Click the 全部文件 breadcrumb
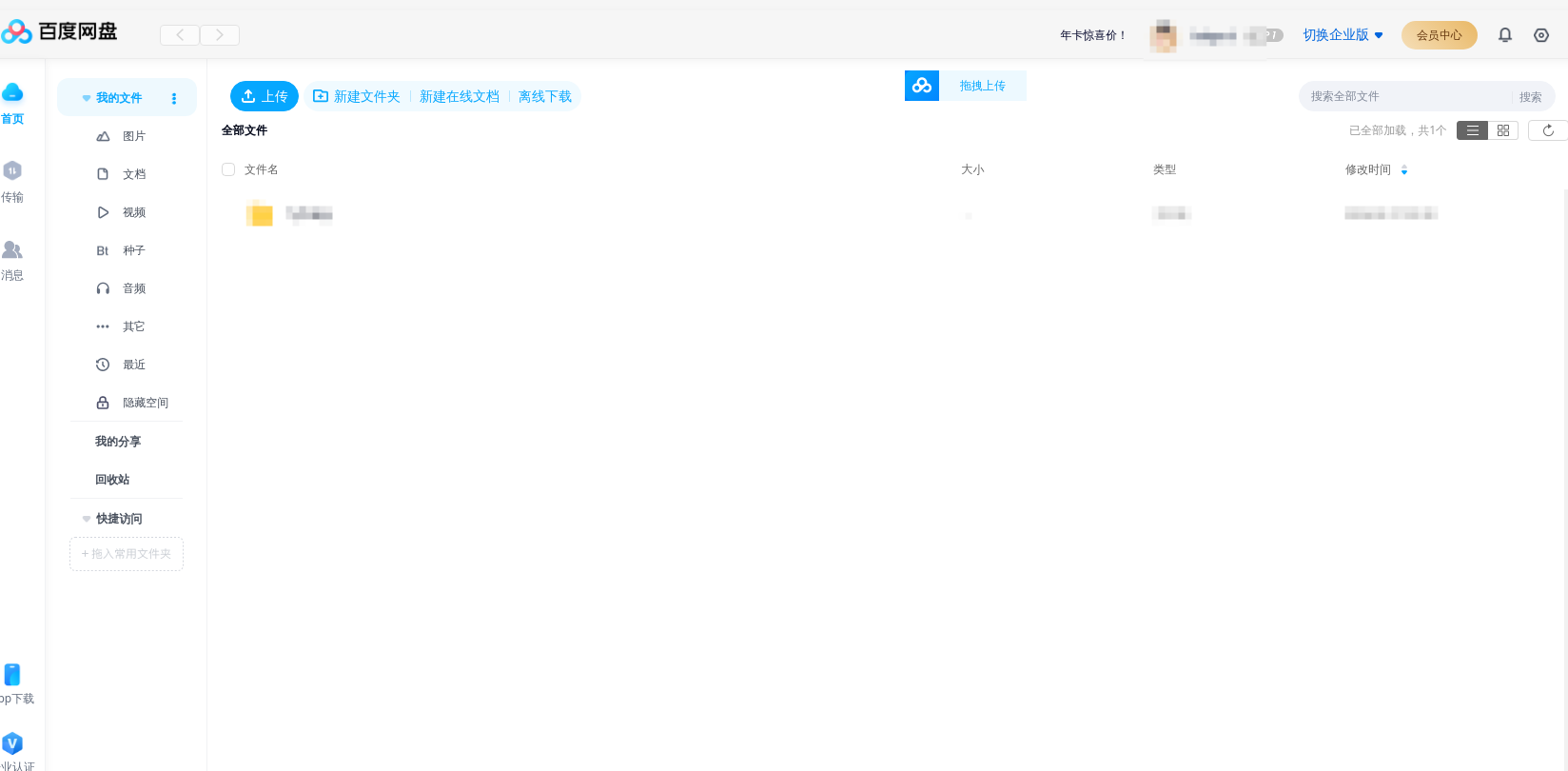This screenshot has height=771, width=1568. coord(245,130)
